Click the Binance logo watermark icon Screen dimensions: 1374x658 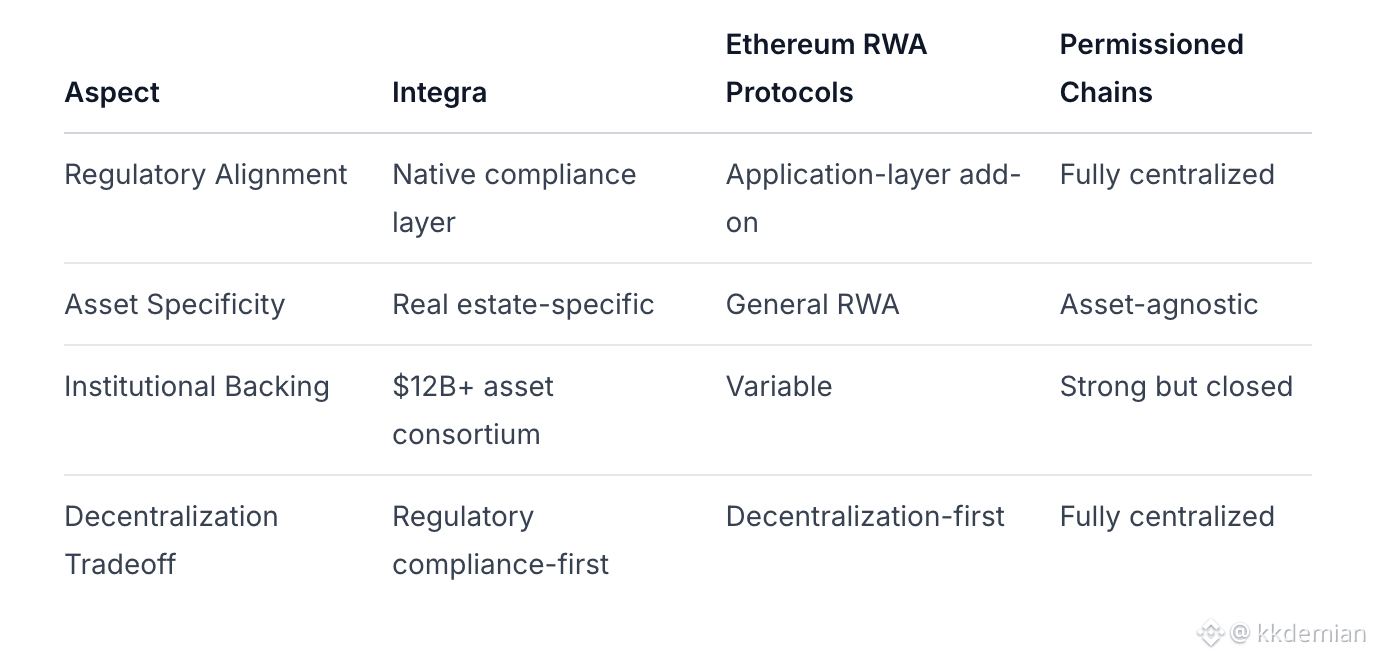pos(1211,633)
